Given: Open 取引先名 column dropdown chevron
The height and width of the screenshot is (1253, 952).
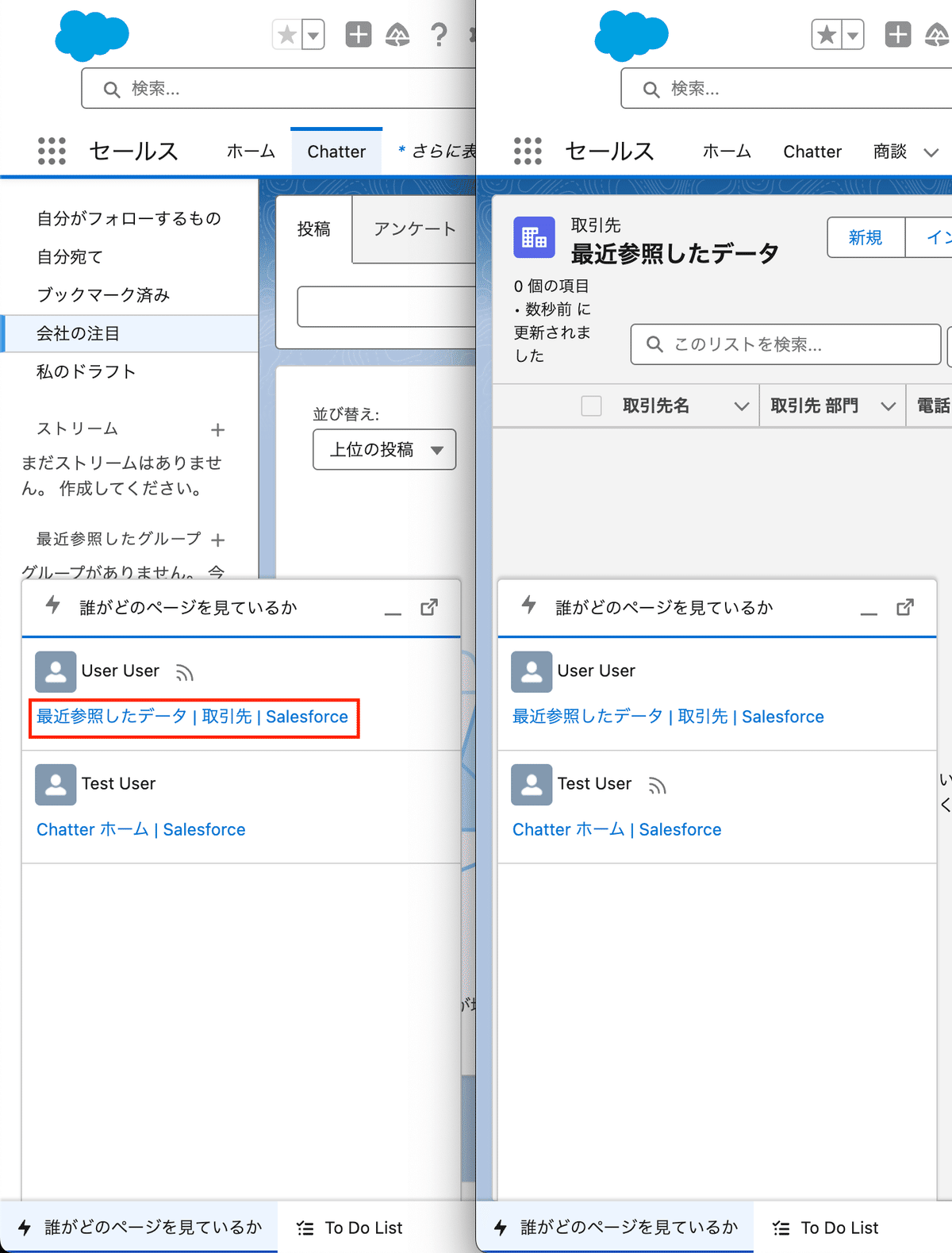Looking at the screenshot, I should 742,406.
